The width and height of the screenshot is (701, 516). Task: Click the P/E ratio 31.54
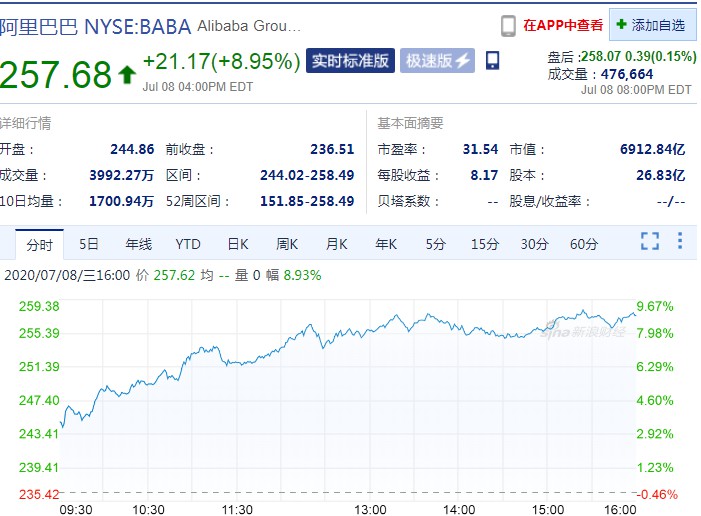pos(480,149)
